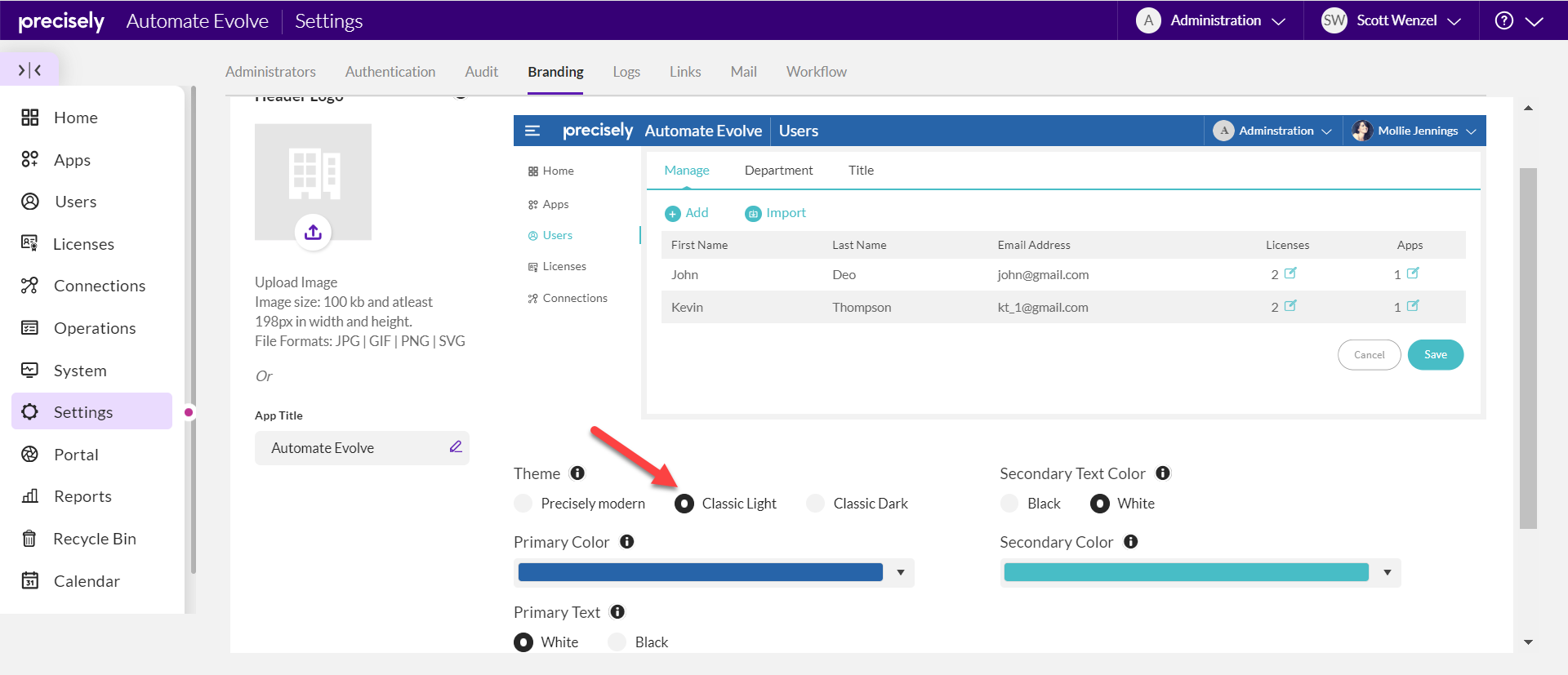1568x675 pixels.
Task: Select White primary text radio
Action: click(523, 642)
